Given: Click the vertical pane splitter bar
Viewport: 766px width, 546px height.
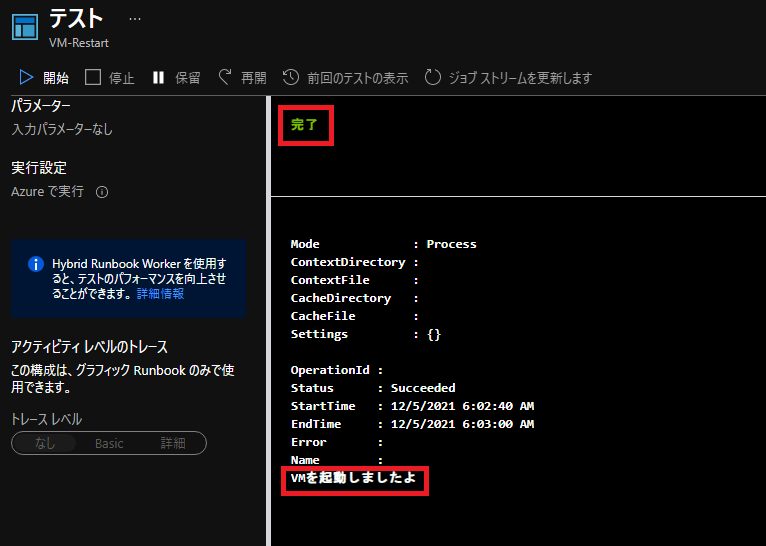Looking at the screenshot, I should point(268,321).
